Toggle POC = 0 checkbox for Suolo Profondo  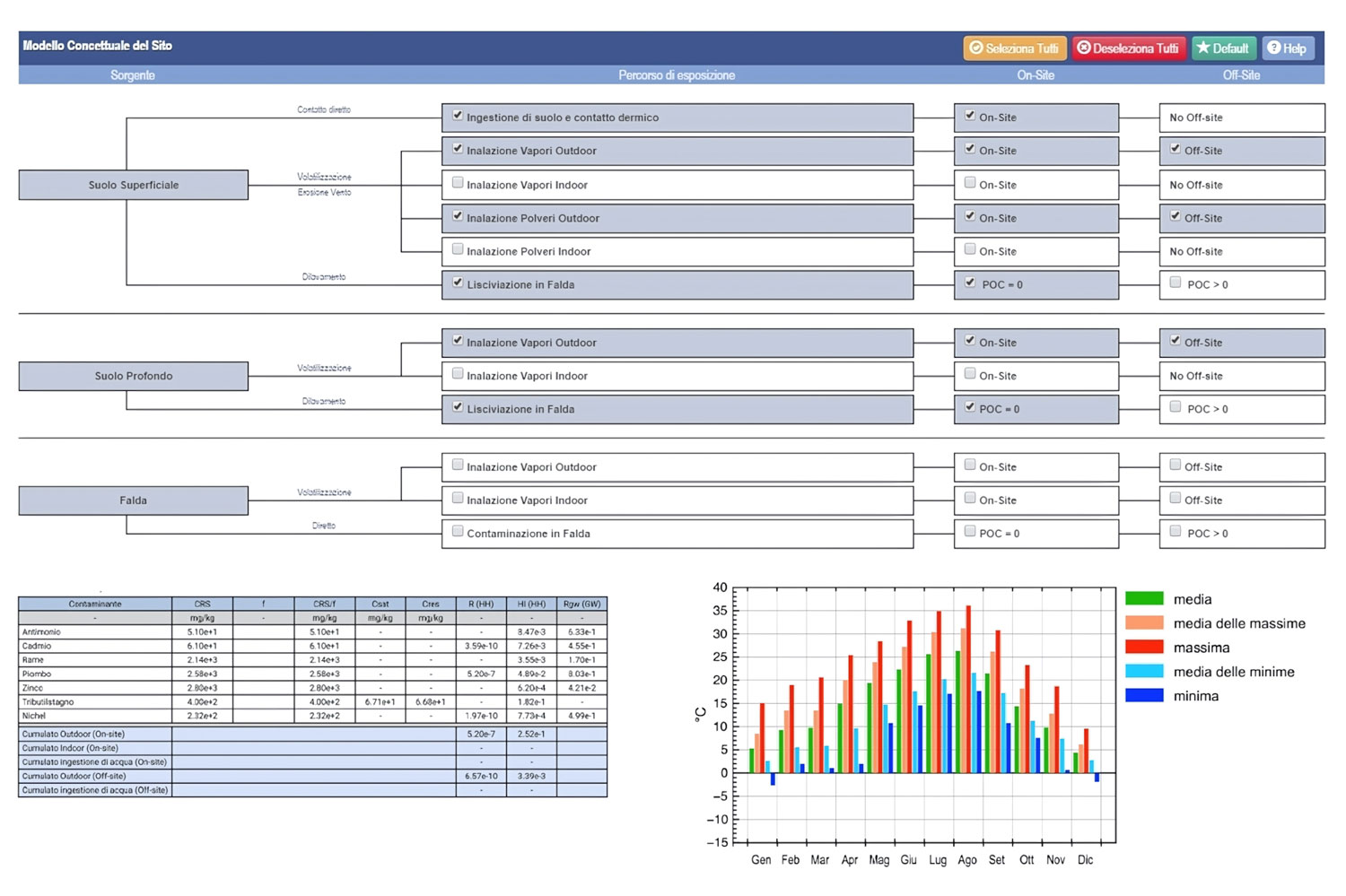[x=970, y=407]
